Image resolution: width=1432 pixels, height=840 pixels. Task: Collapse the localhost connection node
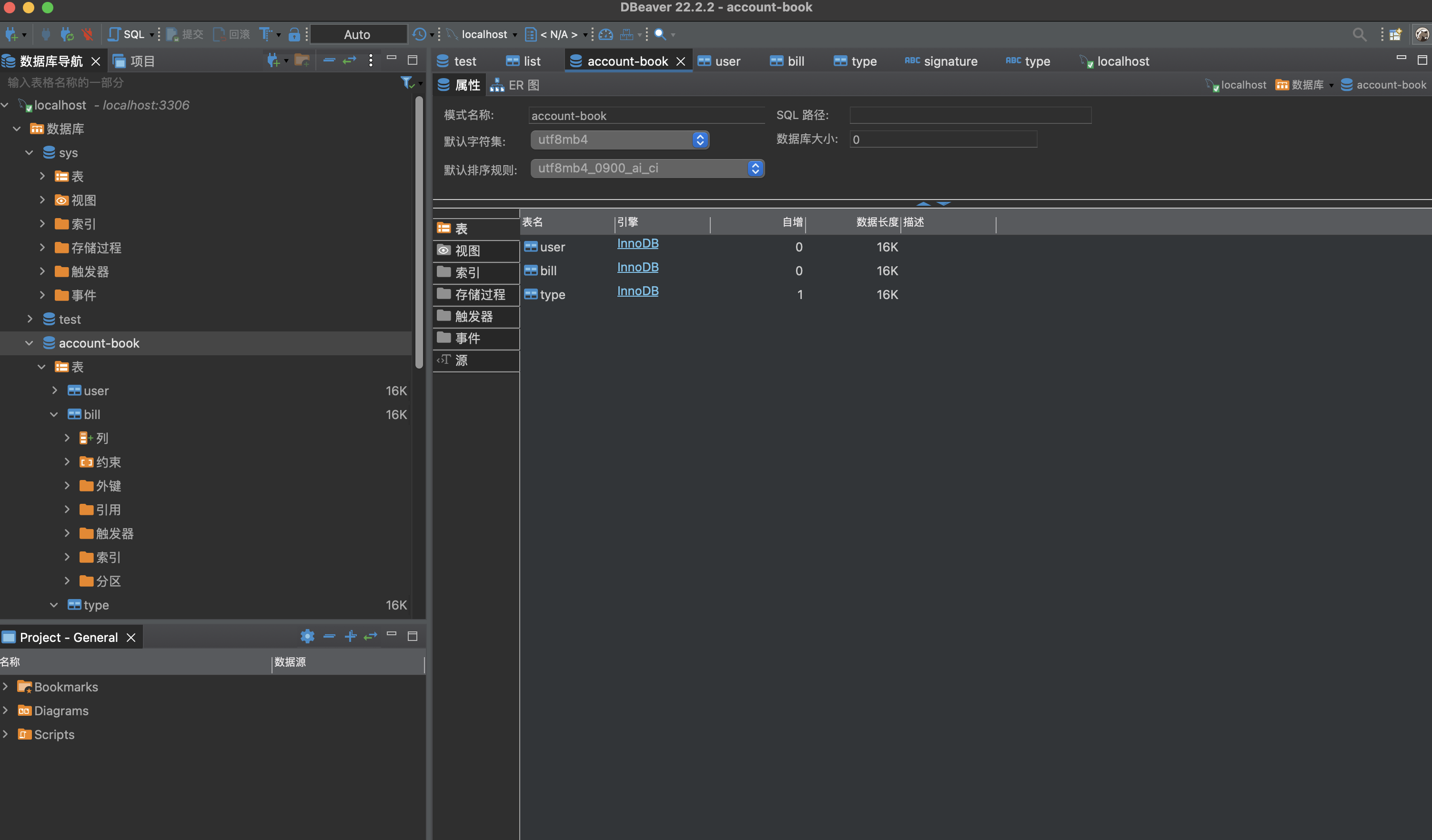[5, 105]
